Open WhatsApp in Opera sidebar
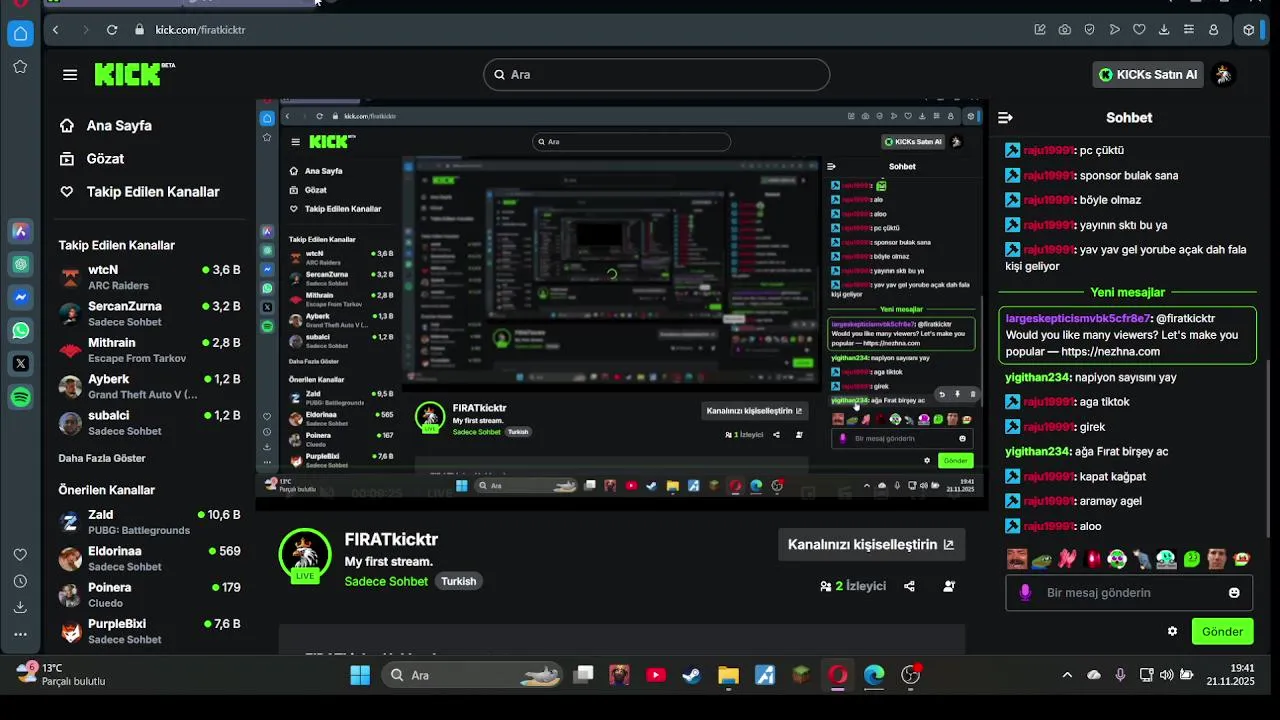 point(20,330)
